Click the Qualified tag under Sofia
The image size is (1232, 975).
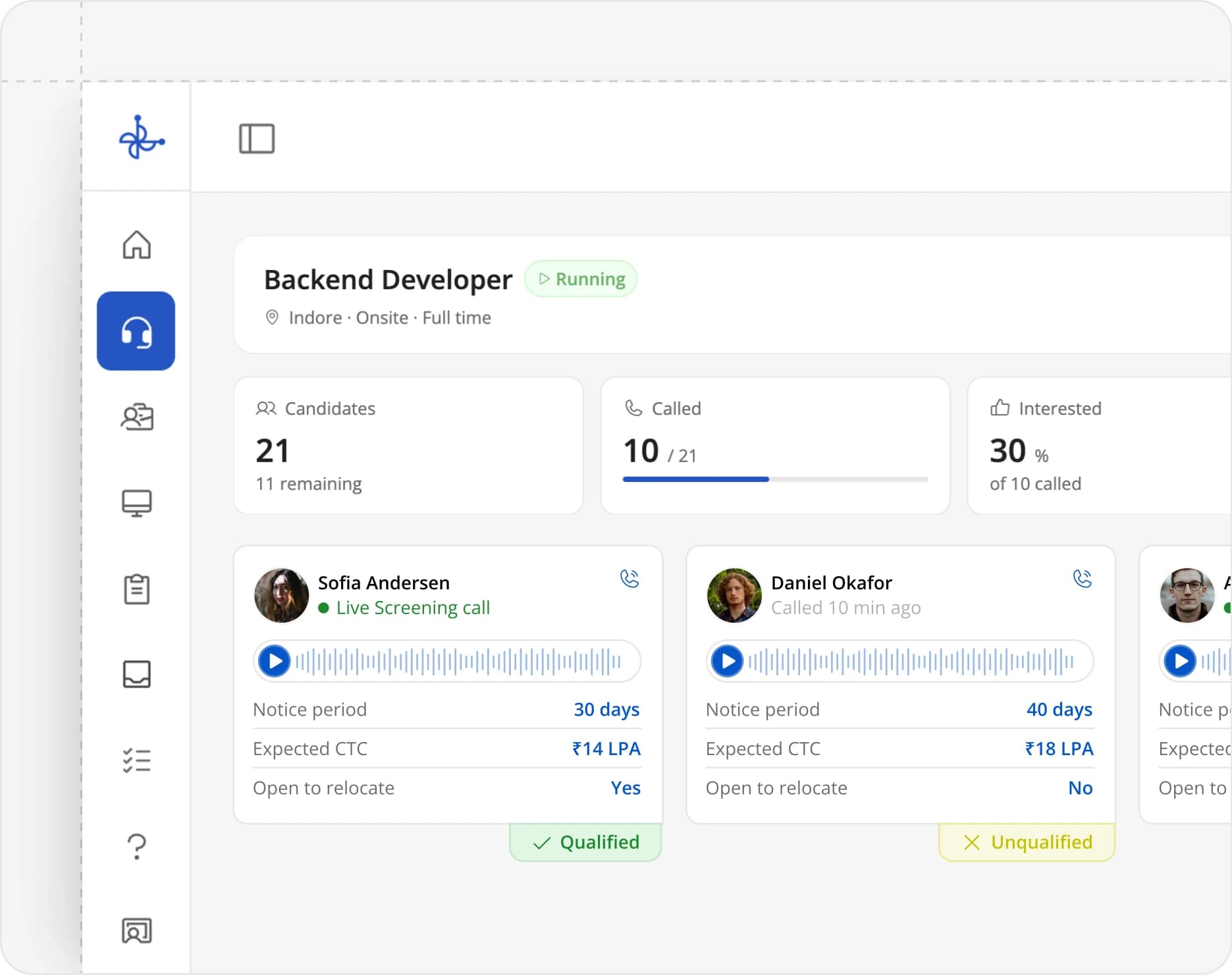click(585, 842)
